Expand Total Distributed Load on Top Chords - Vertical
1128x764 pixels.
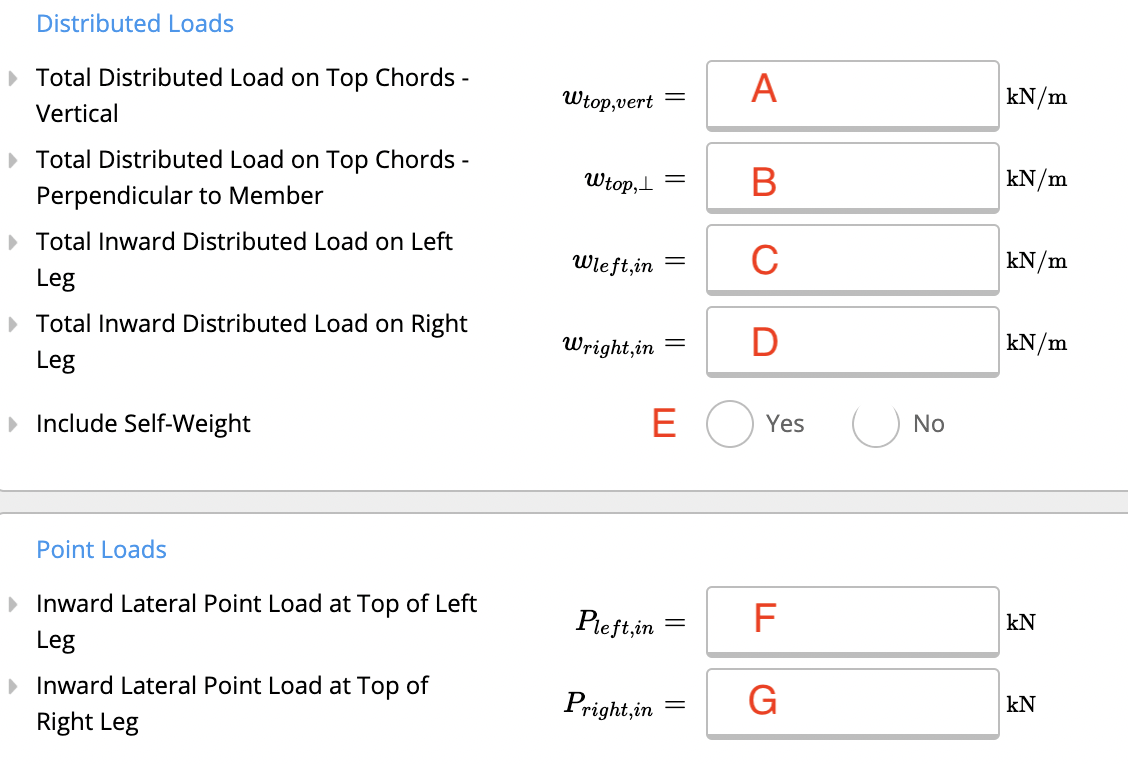tap(12, 78)
